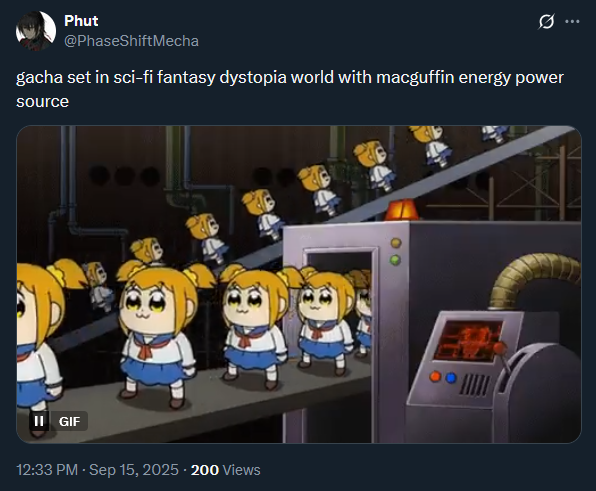Viewport: 596px width, 491px height.
Task: Open the @PhaseShiftMecha handle link
Action: [131, 41]
